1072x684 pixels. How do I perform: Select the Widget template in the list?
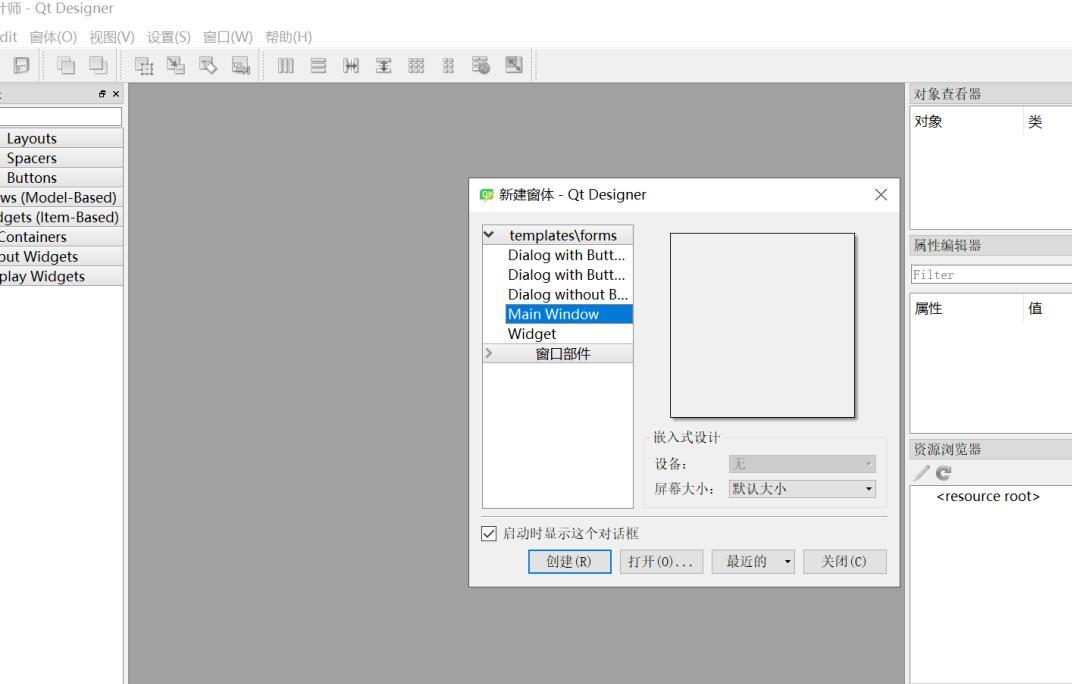point(532,334)
